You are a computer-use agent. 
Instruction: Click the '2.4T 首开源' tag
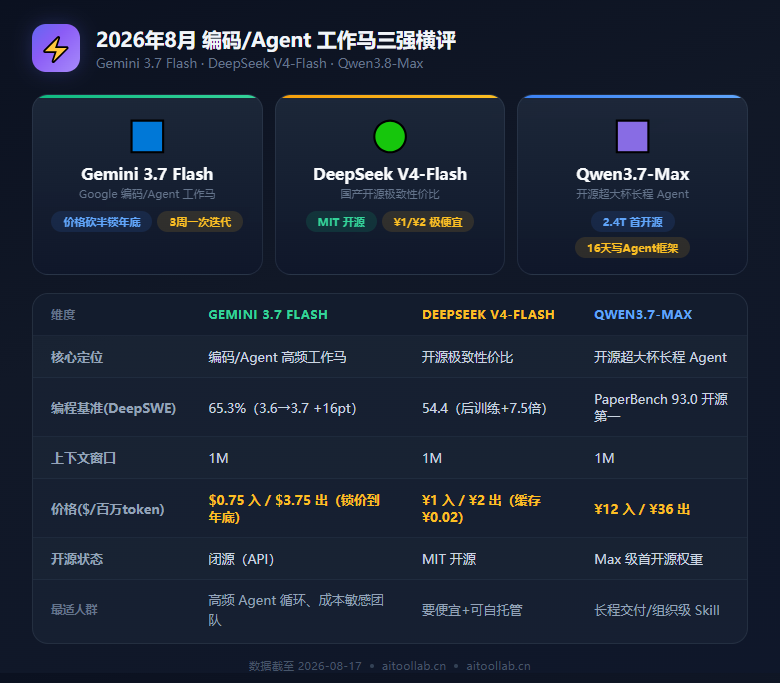tap(632, 222)
